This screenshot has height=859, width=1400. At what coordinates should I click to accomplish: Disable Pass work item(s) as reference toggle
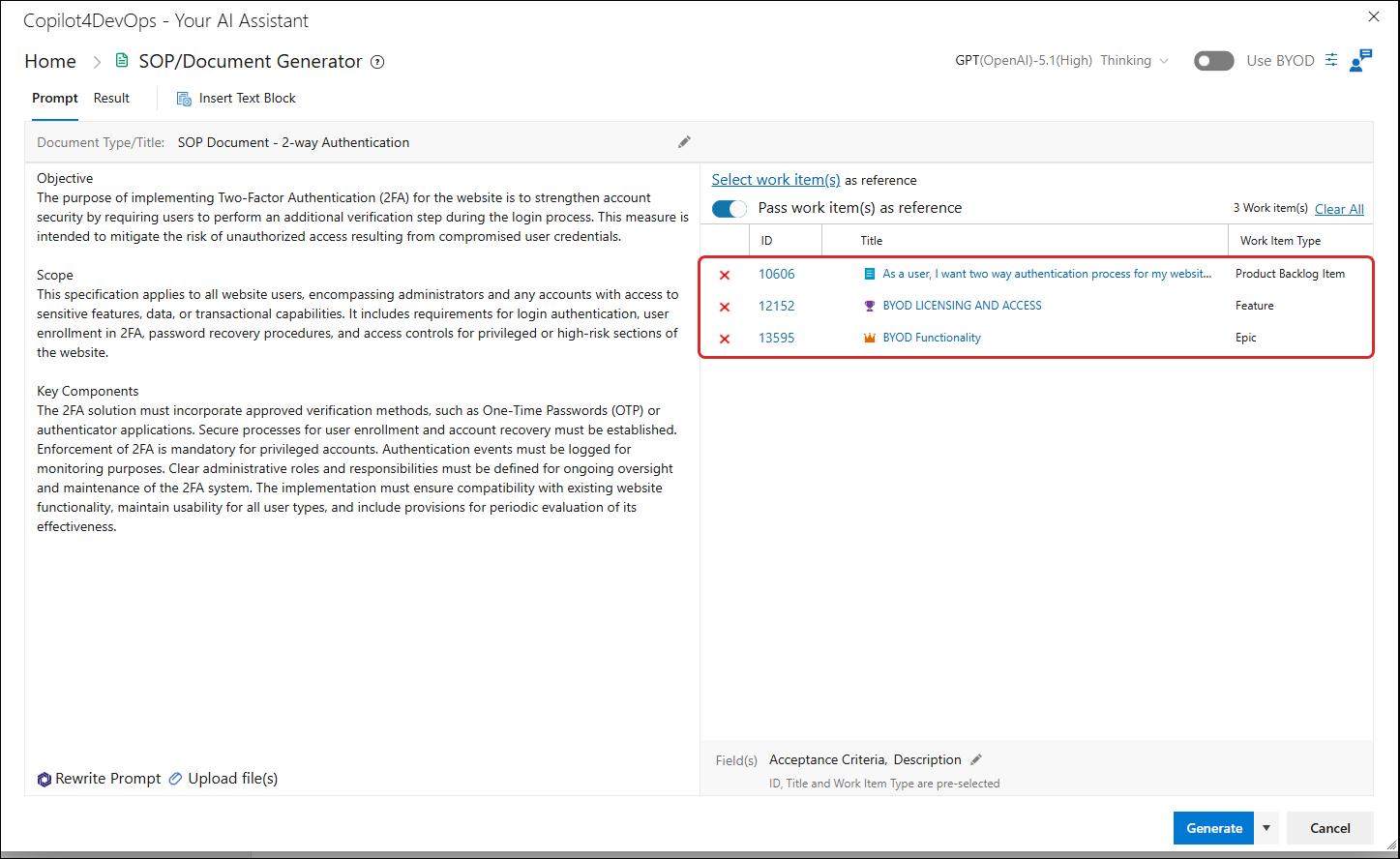(x=730, y=208)
